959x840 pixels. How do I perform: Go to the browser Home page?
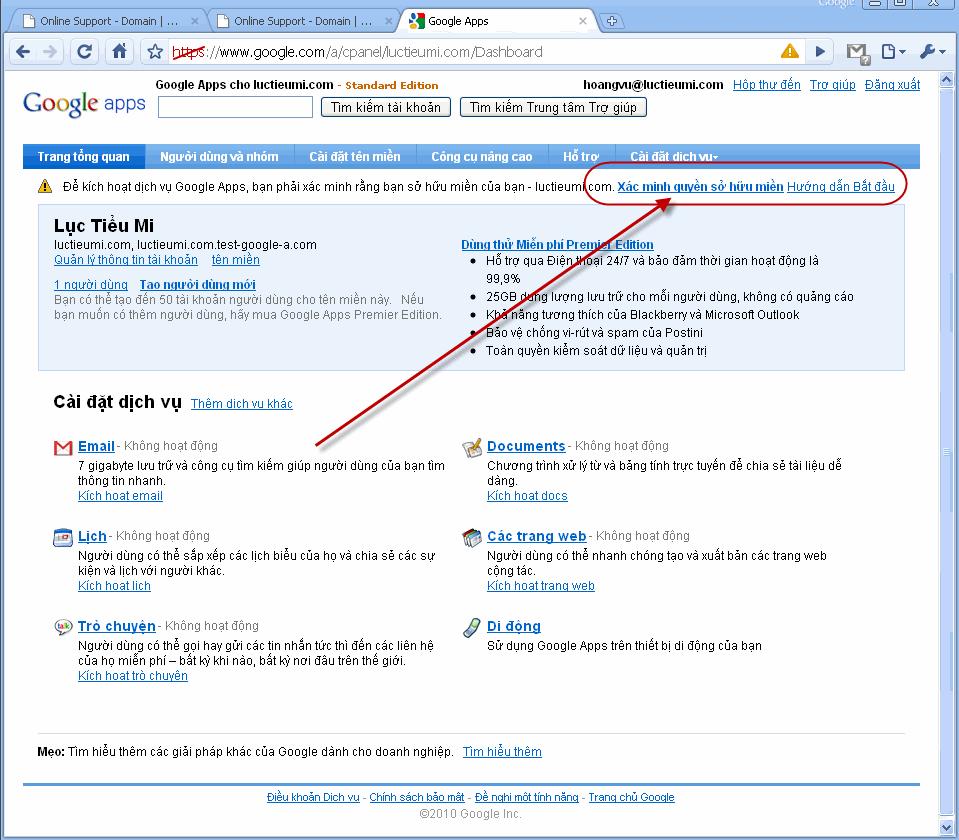[120, 51]
